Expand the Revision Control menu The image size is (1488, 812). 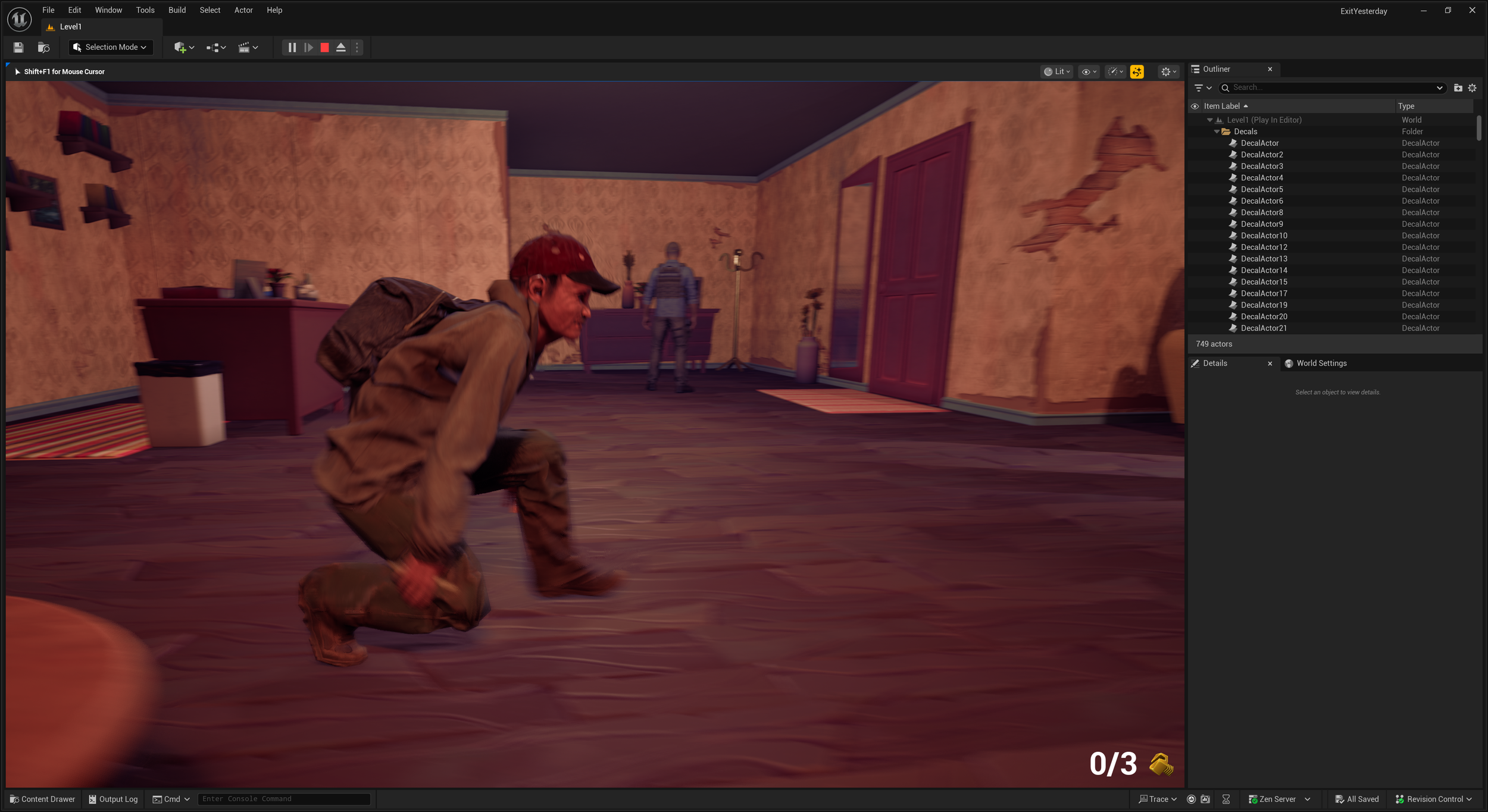click(x=1434, y=799)
